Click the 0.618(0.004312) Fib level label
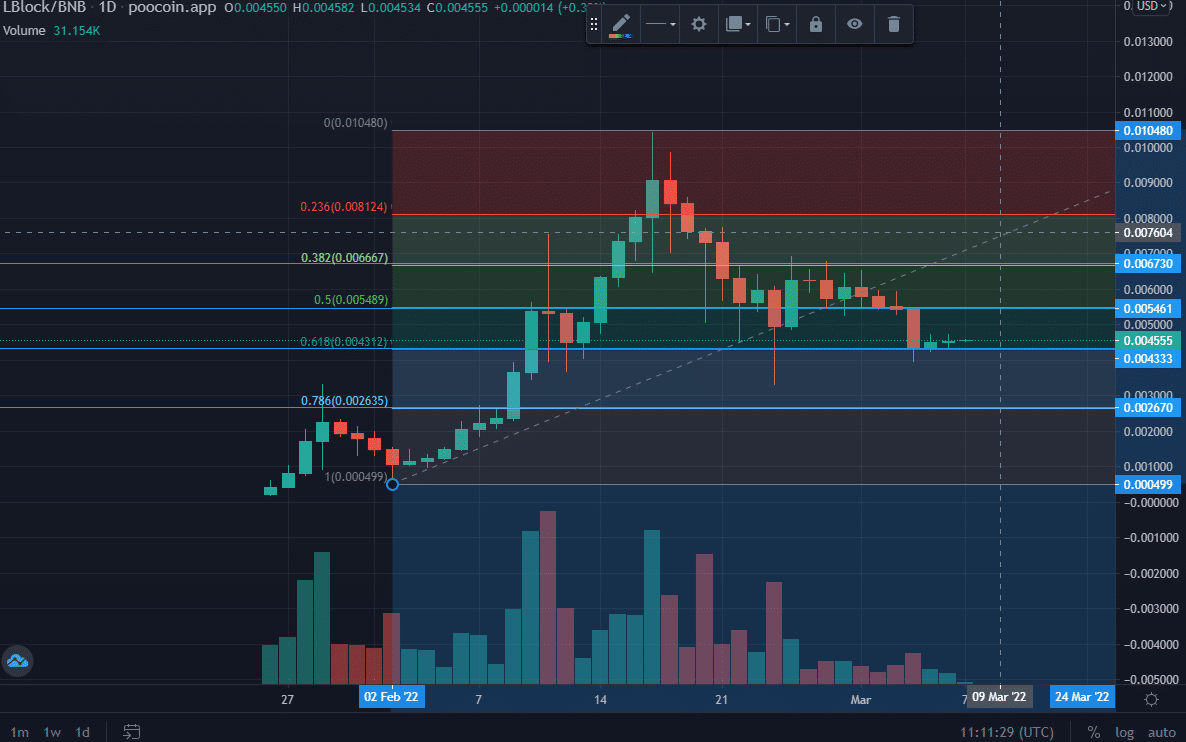The image size is (1186, 742). tap(344, 342)
